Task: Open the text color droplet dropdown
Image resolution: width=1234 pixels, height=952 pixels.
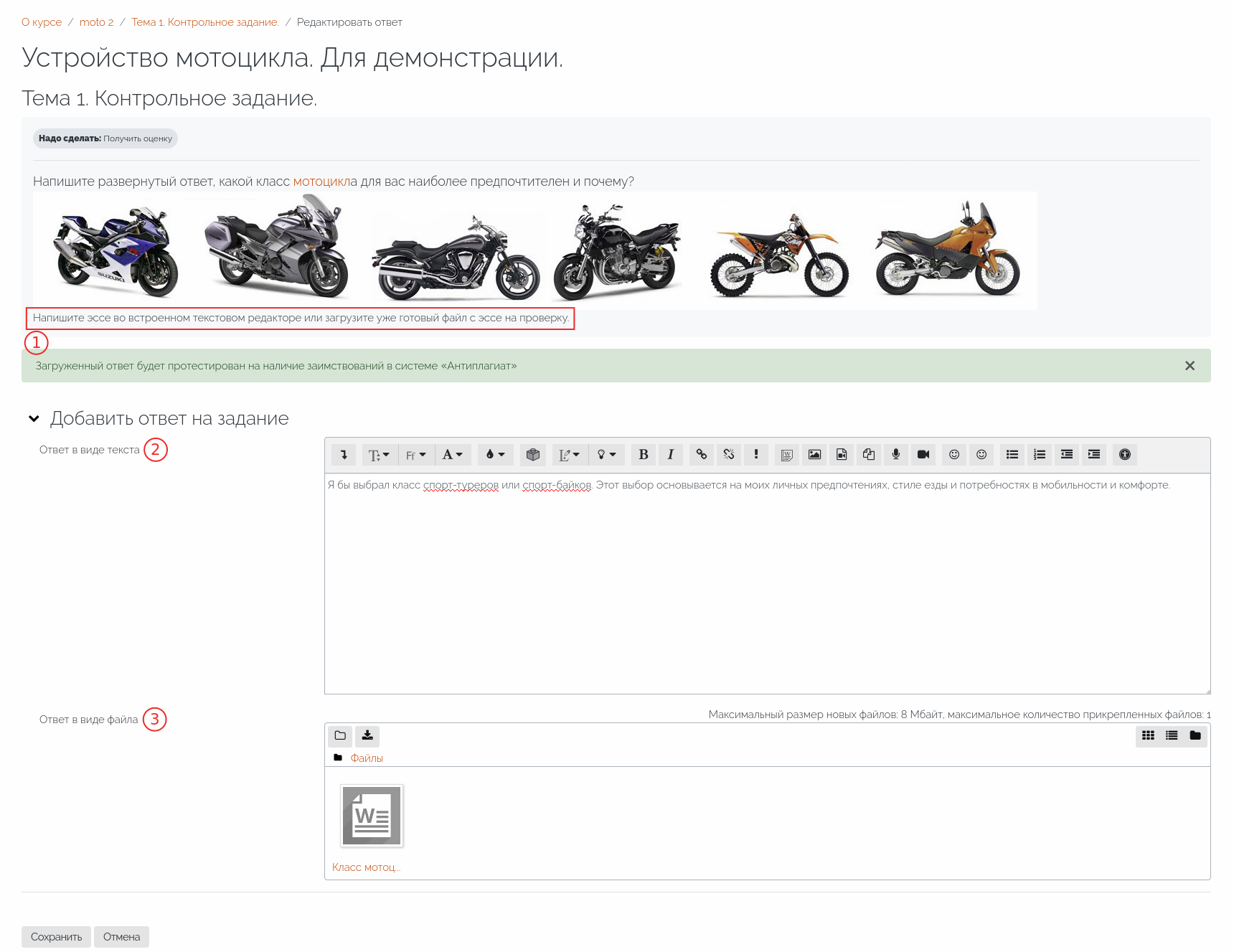Action: coord(495,455)
